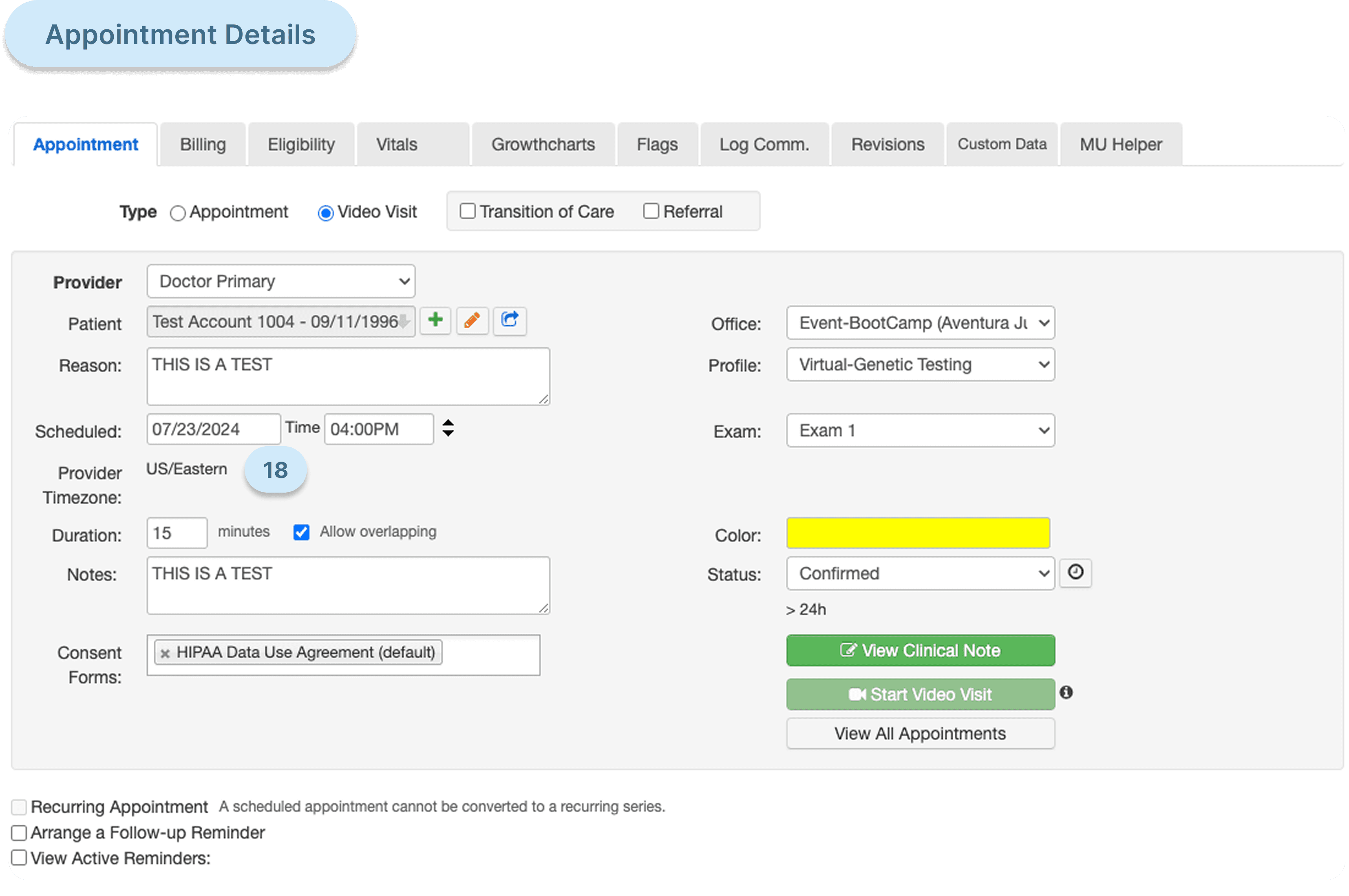Open the Vitals tab
Screen dimensions: 1349x896
click(x=397, y=145)
